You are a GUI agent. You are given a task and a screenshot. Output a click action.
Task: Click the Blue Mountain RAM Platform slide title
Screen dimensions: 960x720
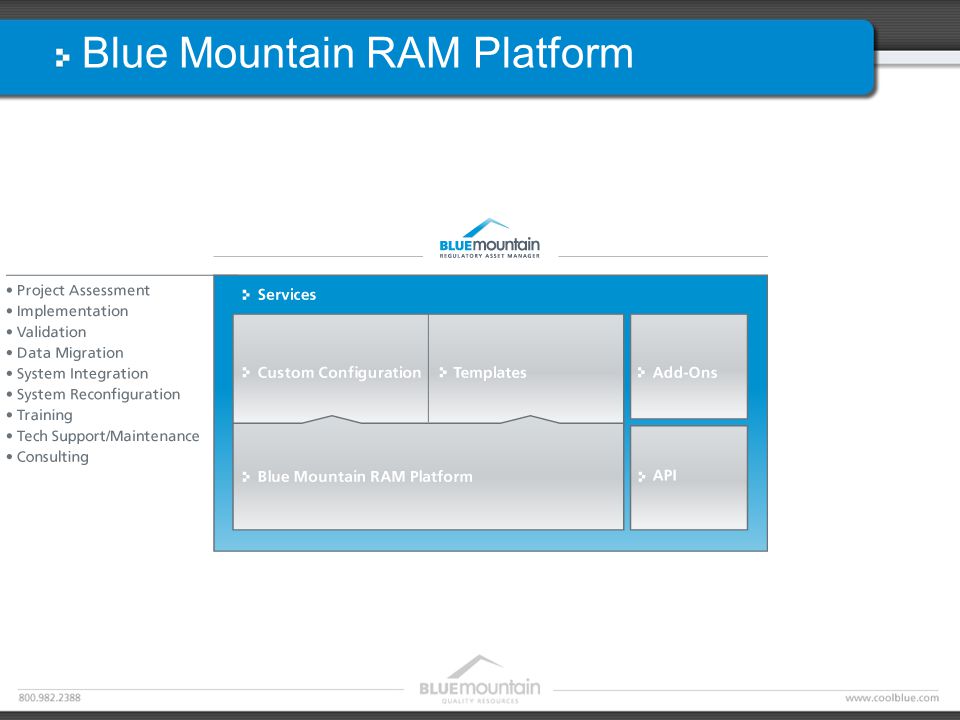coord(358,53)
